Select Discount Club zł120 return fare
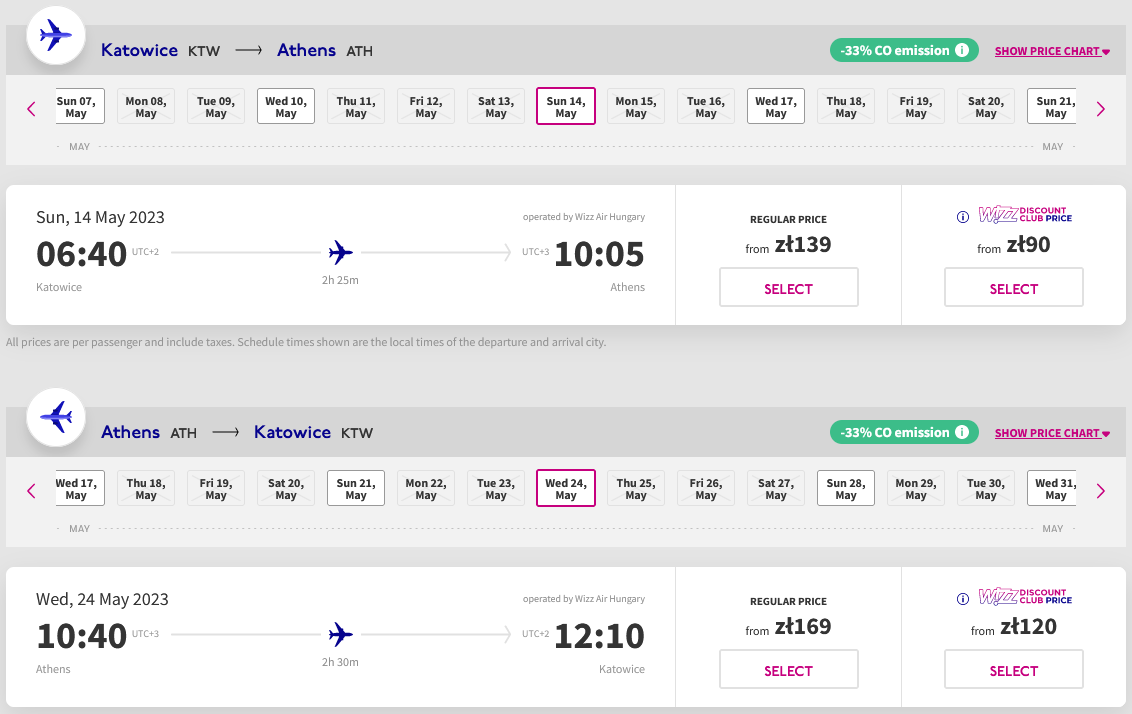The height and width of the screenshot is (714, 1132). (1014, 669)
